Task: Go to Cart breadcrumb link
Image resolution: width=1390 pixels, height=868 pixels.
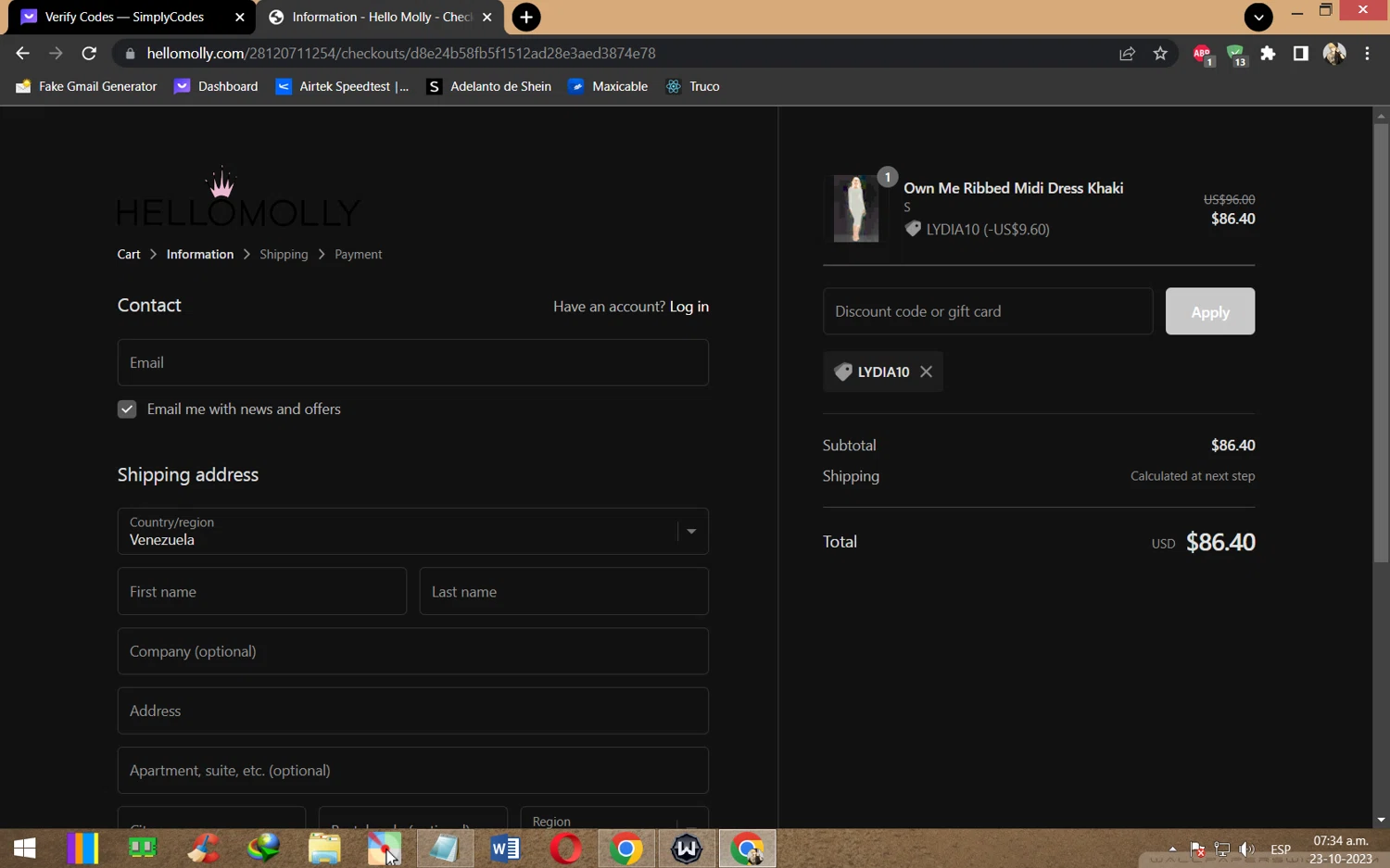Action: tap(129, 254)
